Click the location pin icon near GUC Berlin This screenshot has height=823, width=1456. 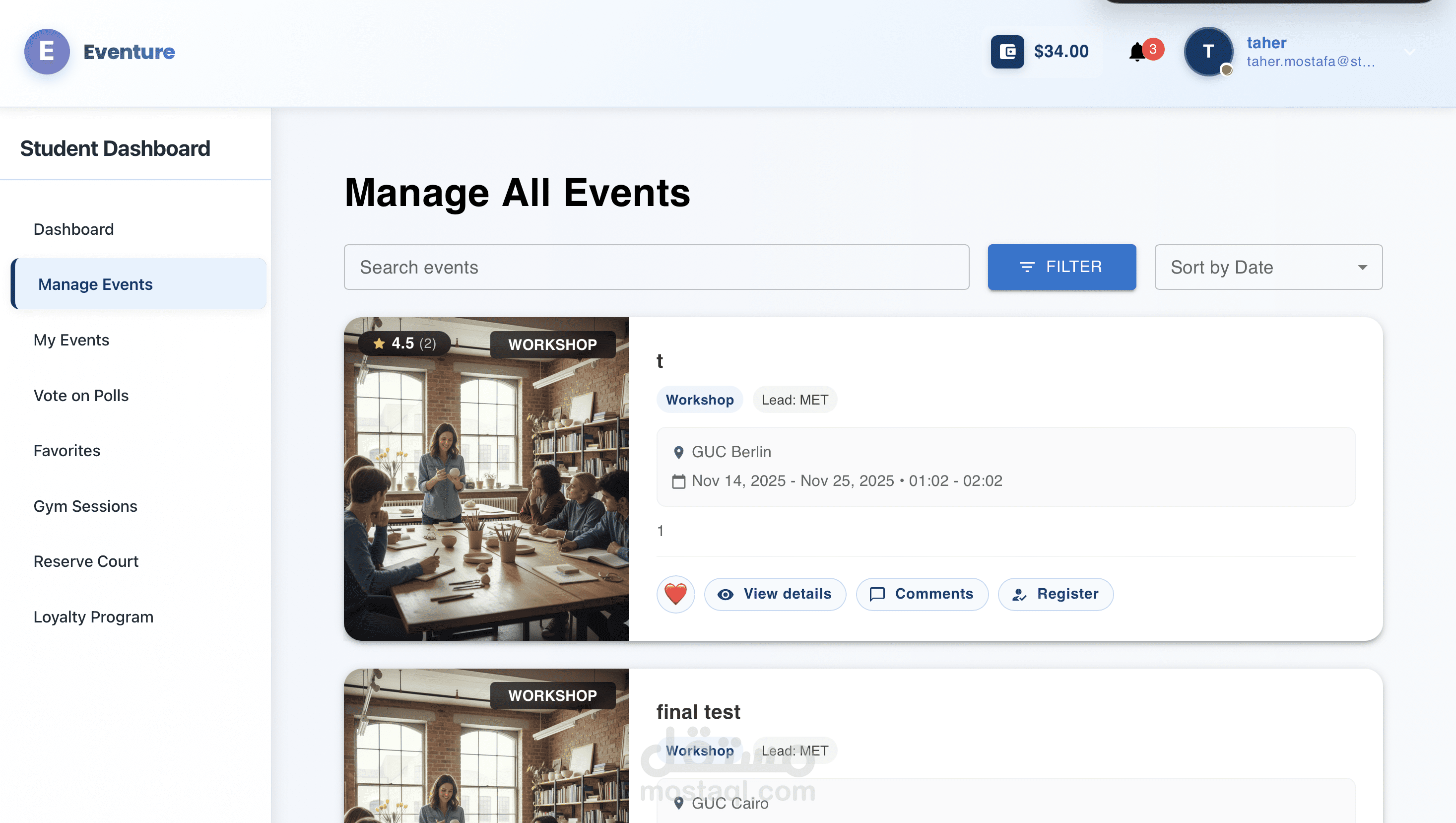[x=678, y=452]
